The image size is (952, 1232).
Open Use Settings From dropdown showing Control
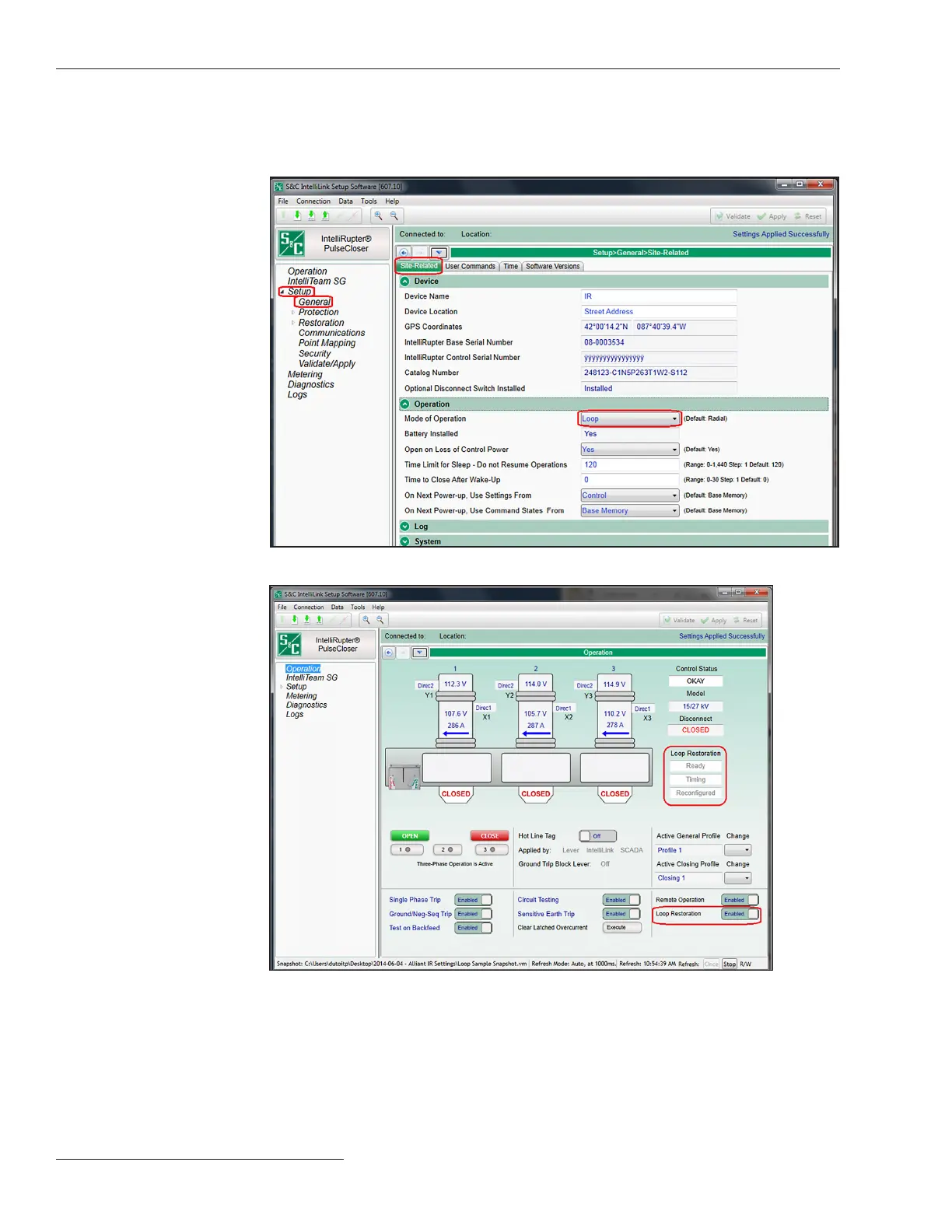(630, 495)
